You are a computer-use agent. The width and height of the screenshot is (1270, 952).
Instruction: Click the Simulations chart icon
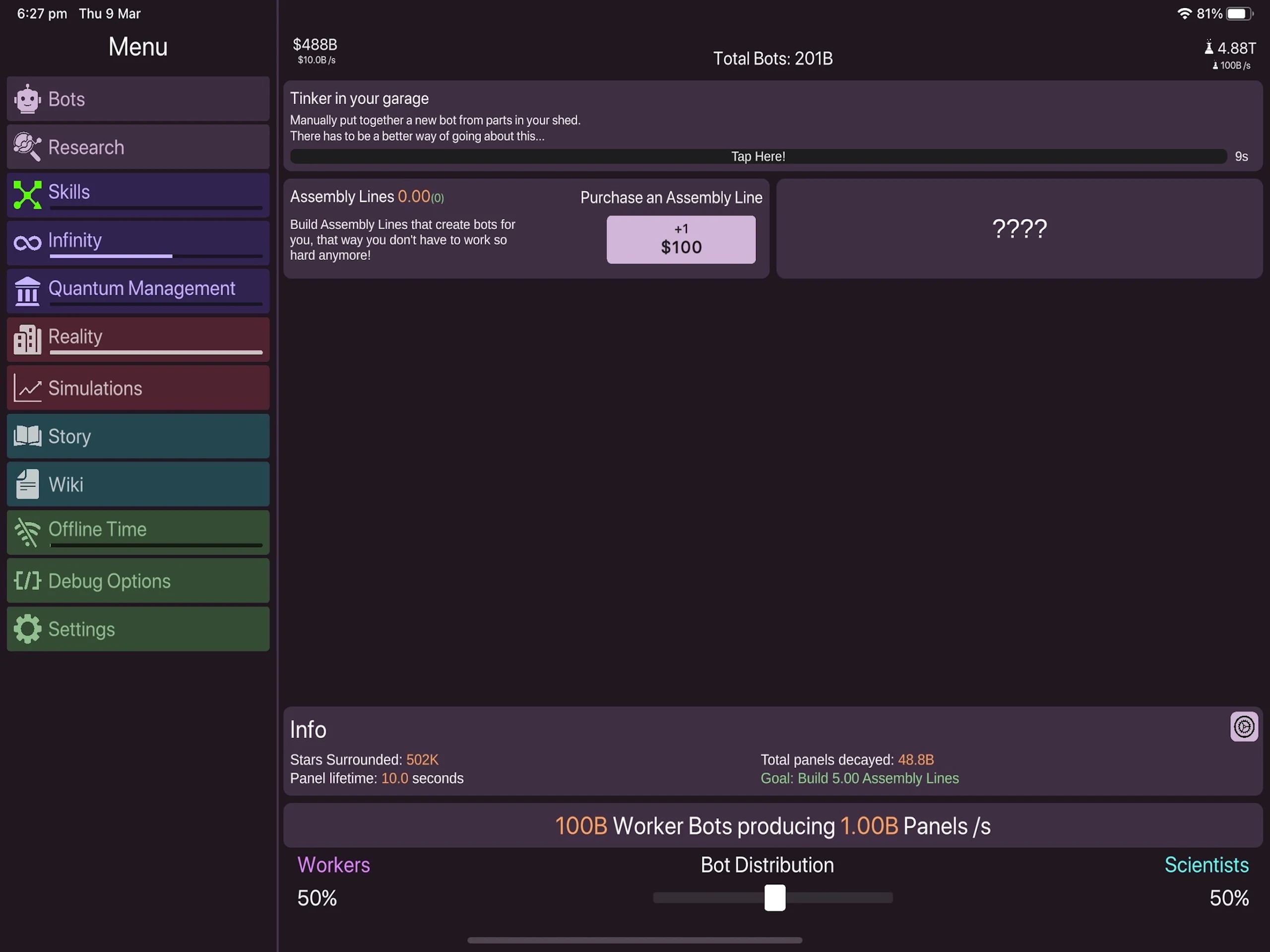click(27, 388)
